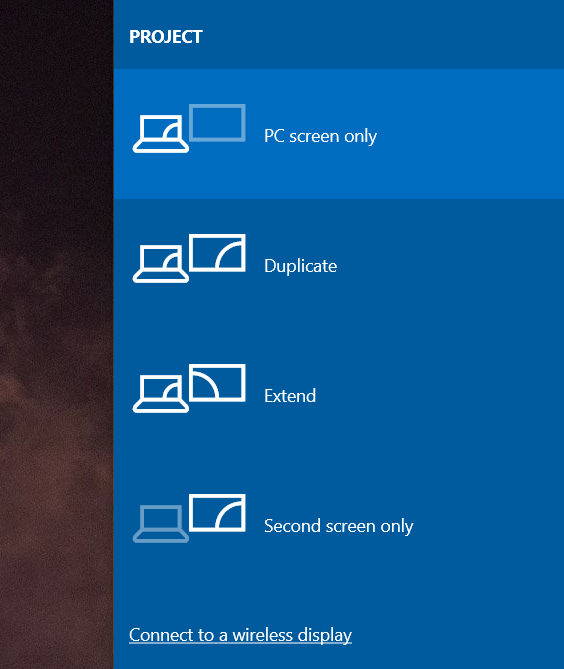
Task: Choose the Duplicate option
Action: point(339,264)
